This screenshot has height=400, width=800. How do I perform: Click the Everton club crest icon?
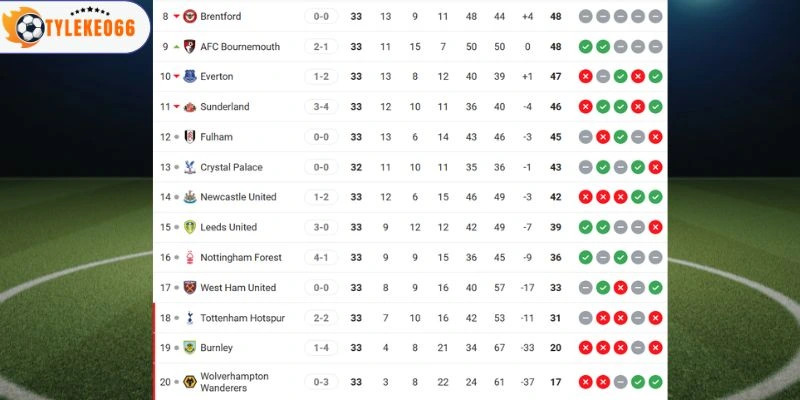tap(190, 77)
